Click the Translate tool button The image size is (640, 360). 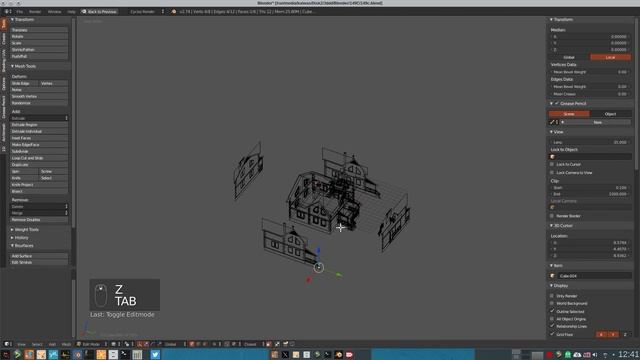pyautogui.click(x=39, y=30)
